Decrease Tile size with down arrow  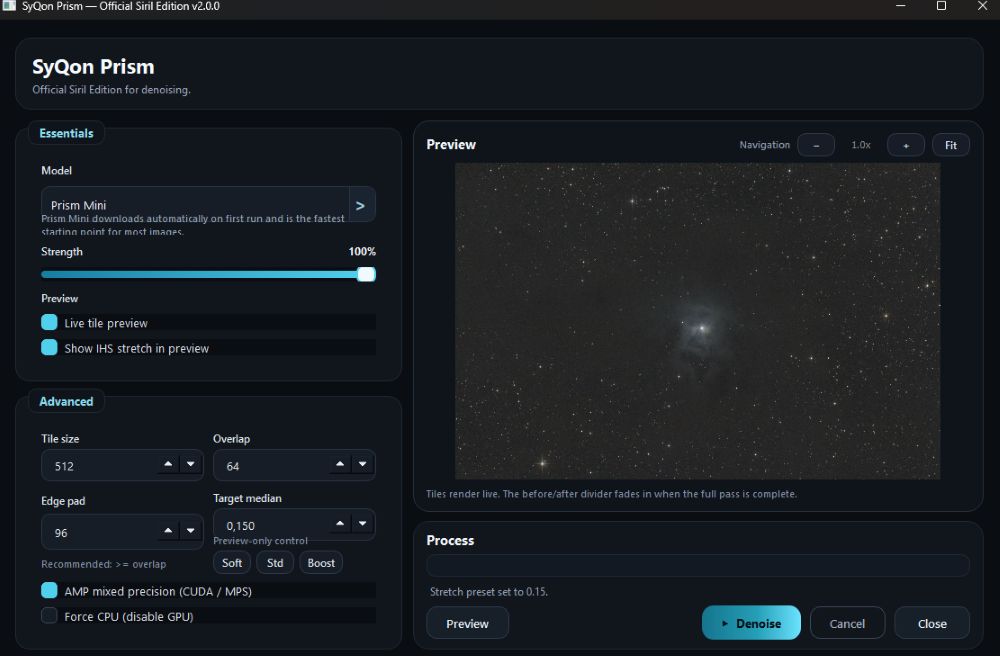tap(190, 465)
